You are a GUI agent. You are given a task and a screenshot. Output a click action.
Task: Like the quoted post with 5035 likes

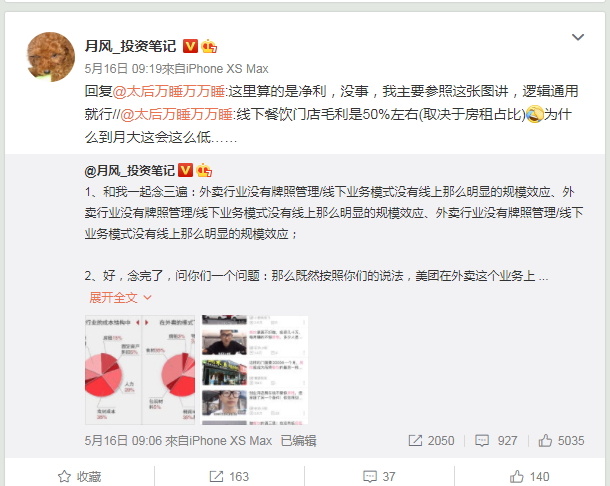[x=561, y=440]
